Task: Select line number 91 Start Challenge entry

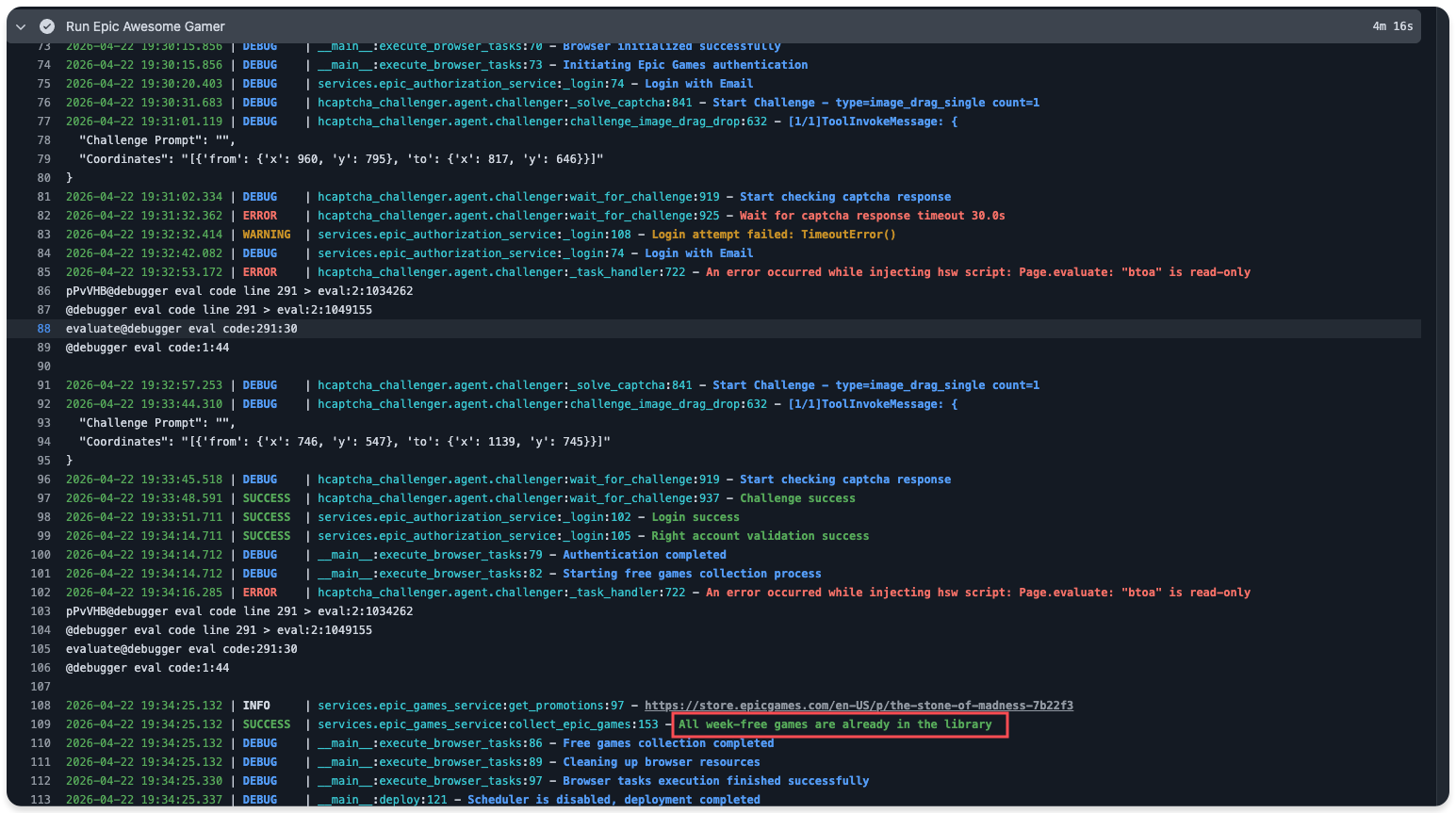Action: tap(43, 385)
